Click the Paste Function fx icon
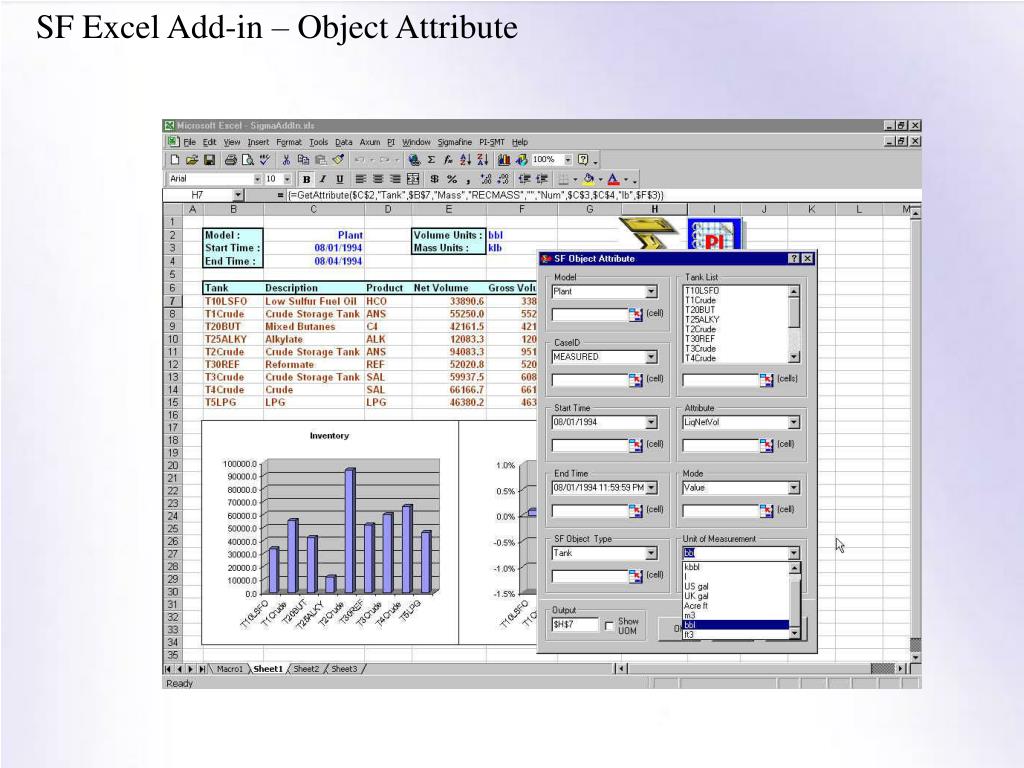This screenshot has width=1024, height=768. tap(448, 159)
